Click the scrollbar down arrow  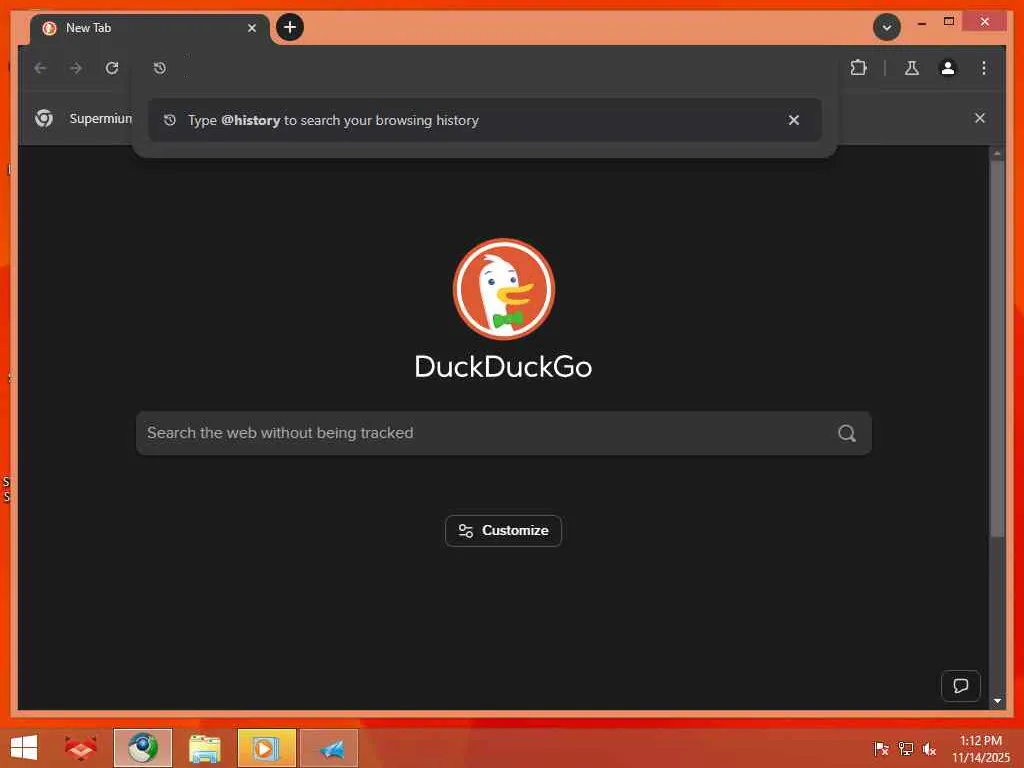coord(997,701)
